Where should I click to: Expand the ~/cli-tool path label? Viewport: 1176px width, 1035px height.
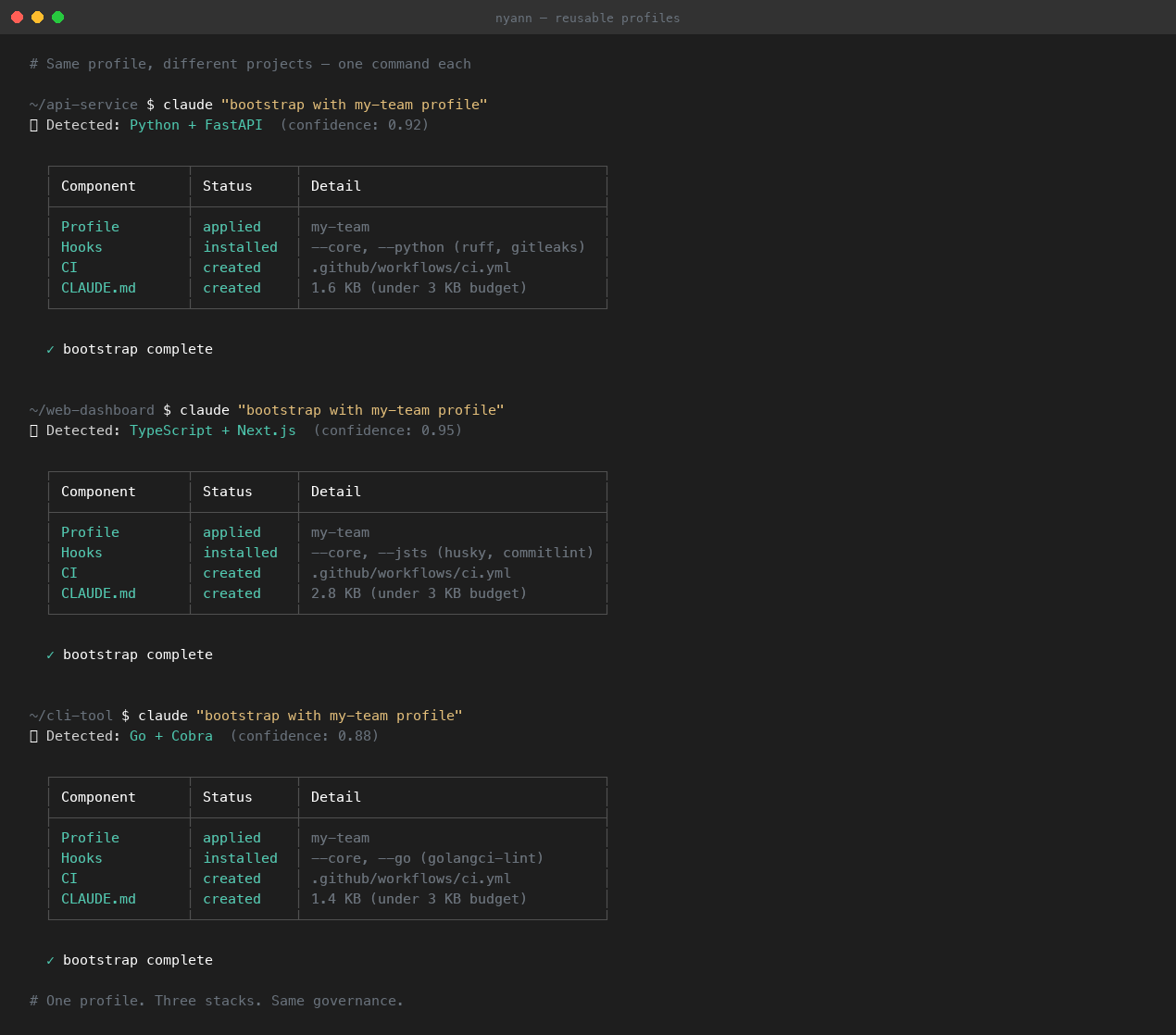click(72, 715)
